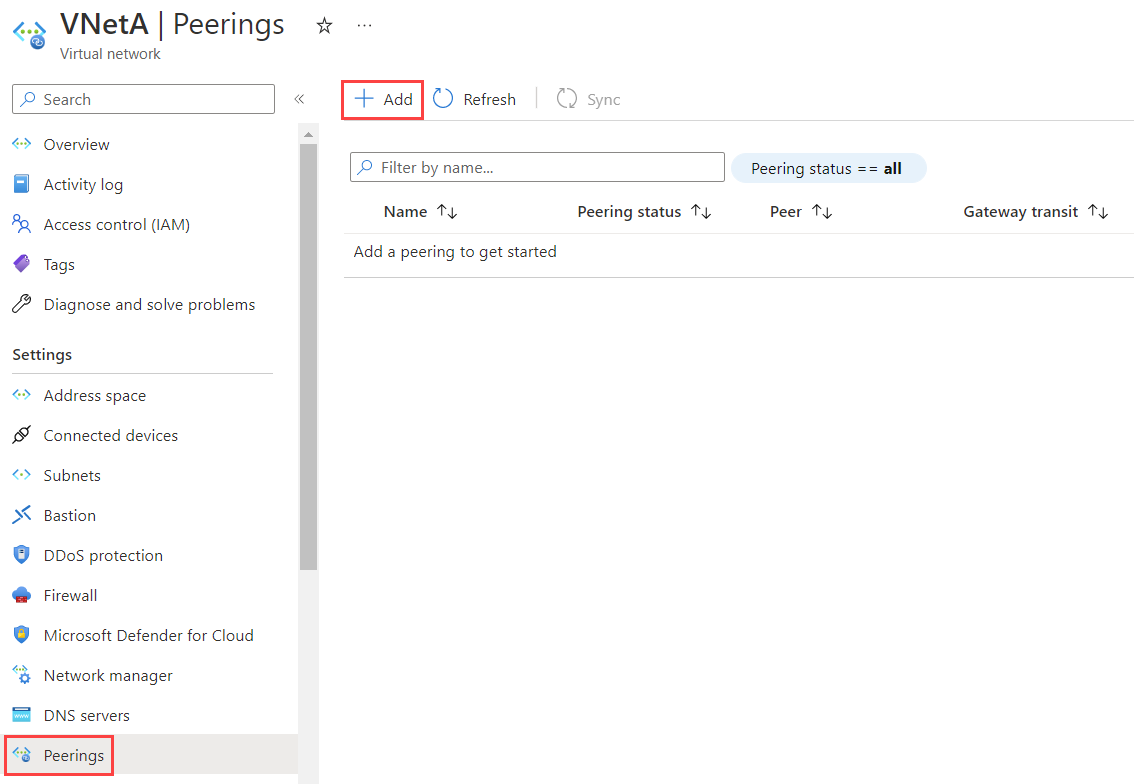Click the Bastion icon in sidebar
Screen dimensions: 1134x784
pyautogui.click(x=22, y=515)
